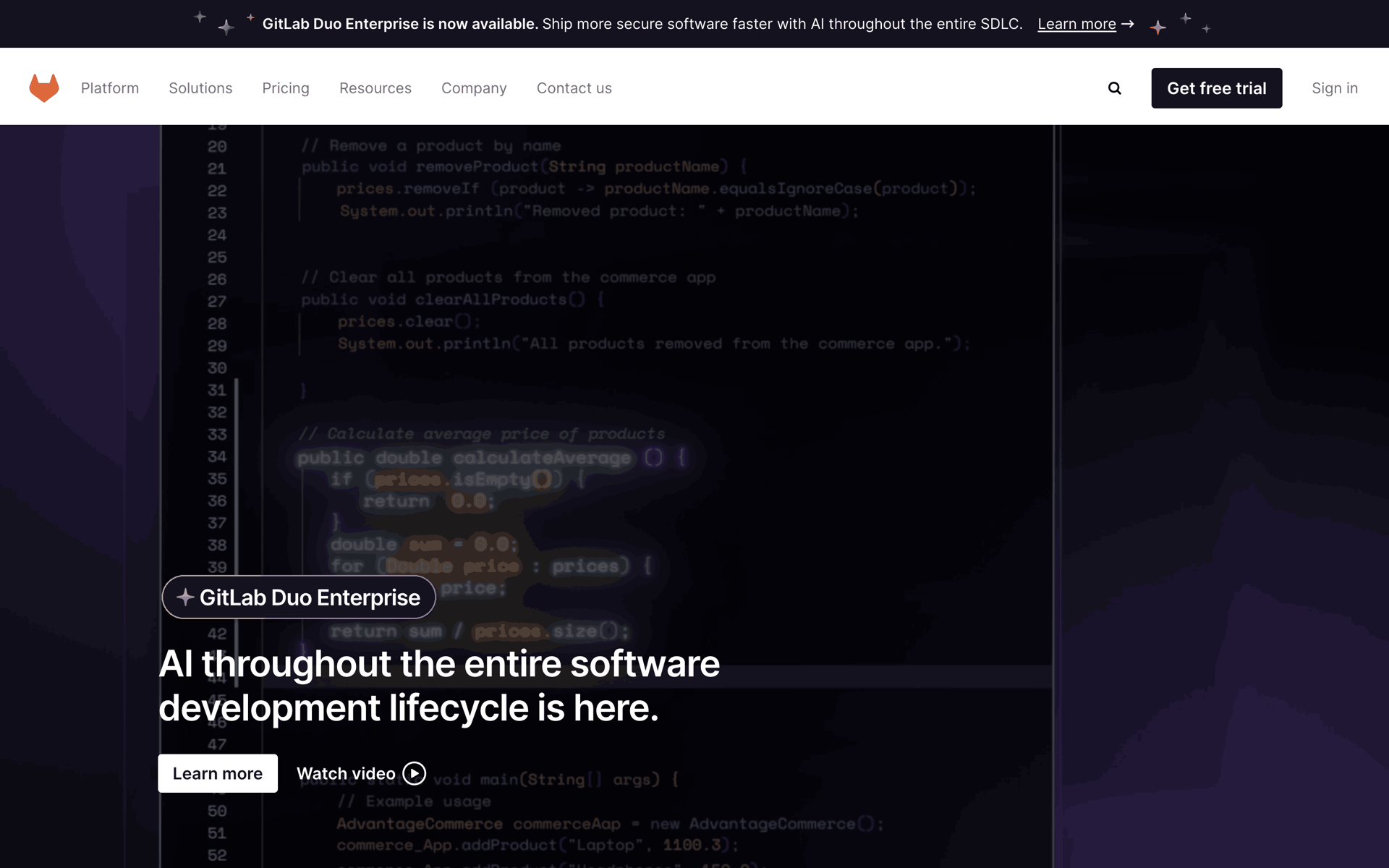Click the white Learn more hero button

point(218,773)
